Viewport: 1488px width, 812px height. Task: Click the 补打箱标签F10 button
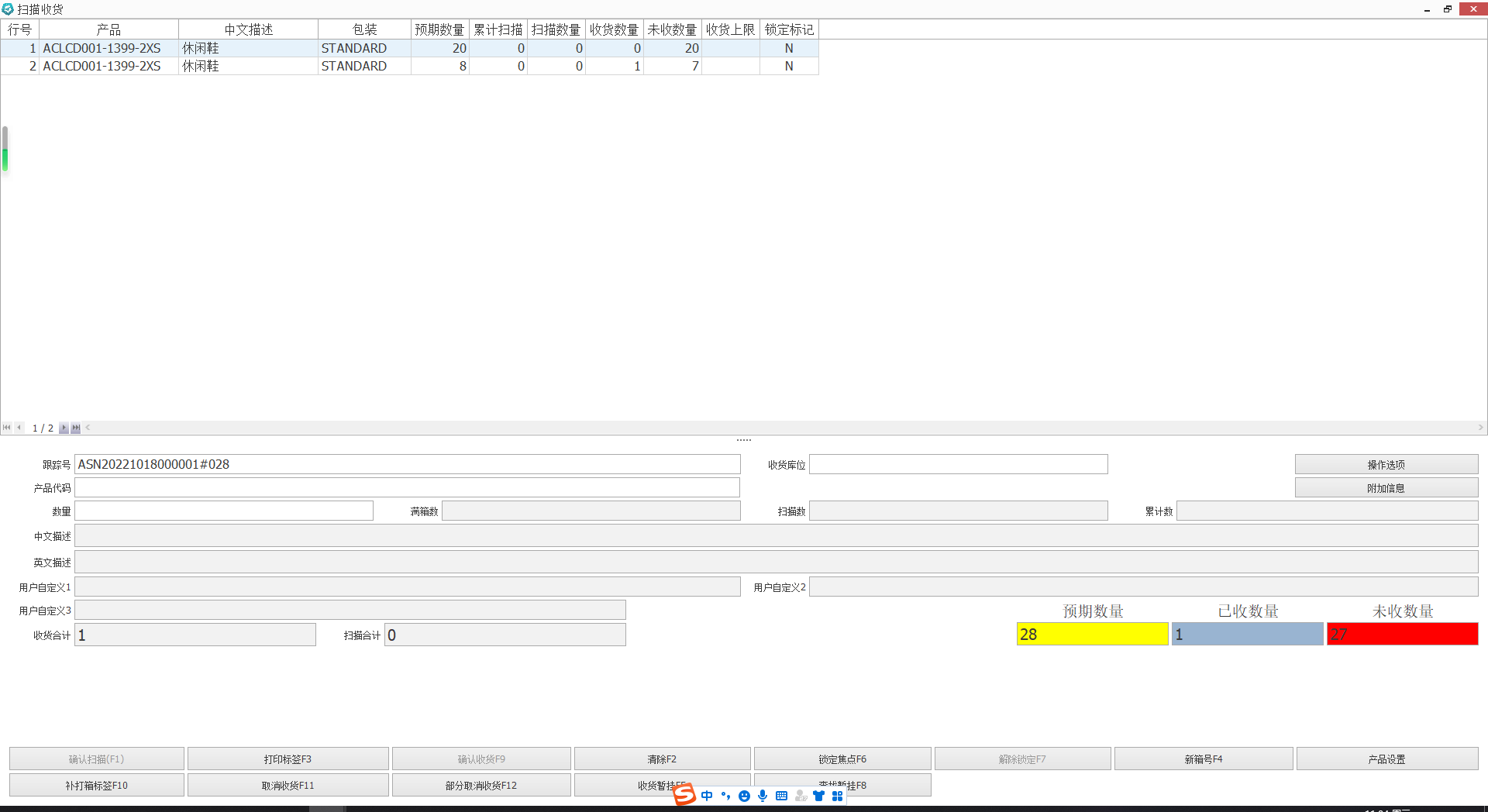click(97, 785)
